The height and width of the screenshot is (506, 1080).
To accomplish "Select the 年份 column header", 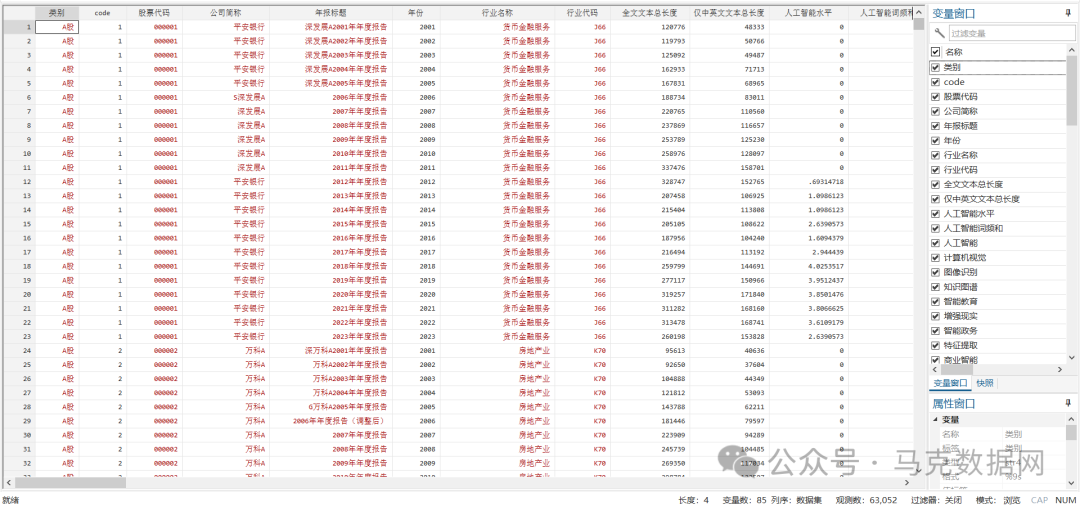I will point(416,12).
